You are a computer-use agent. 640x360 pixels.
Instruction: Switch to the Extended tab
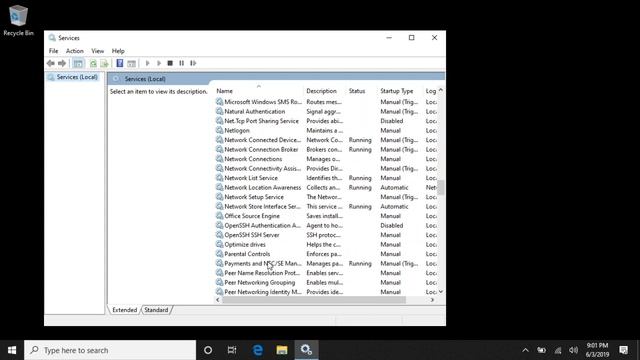coord(124,310)
